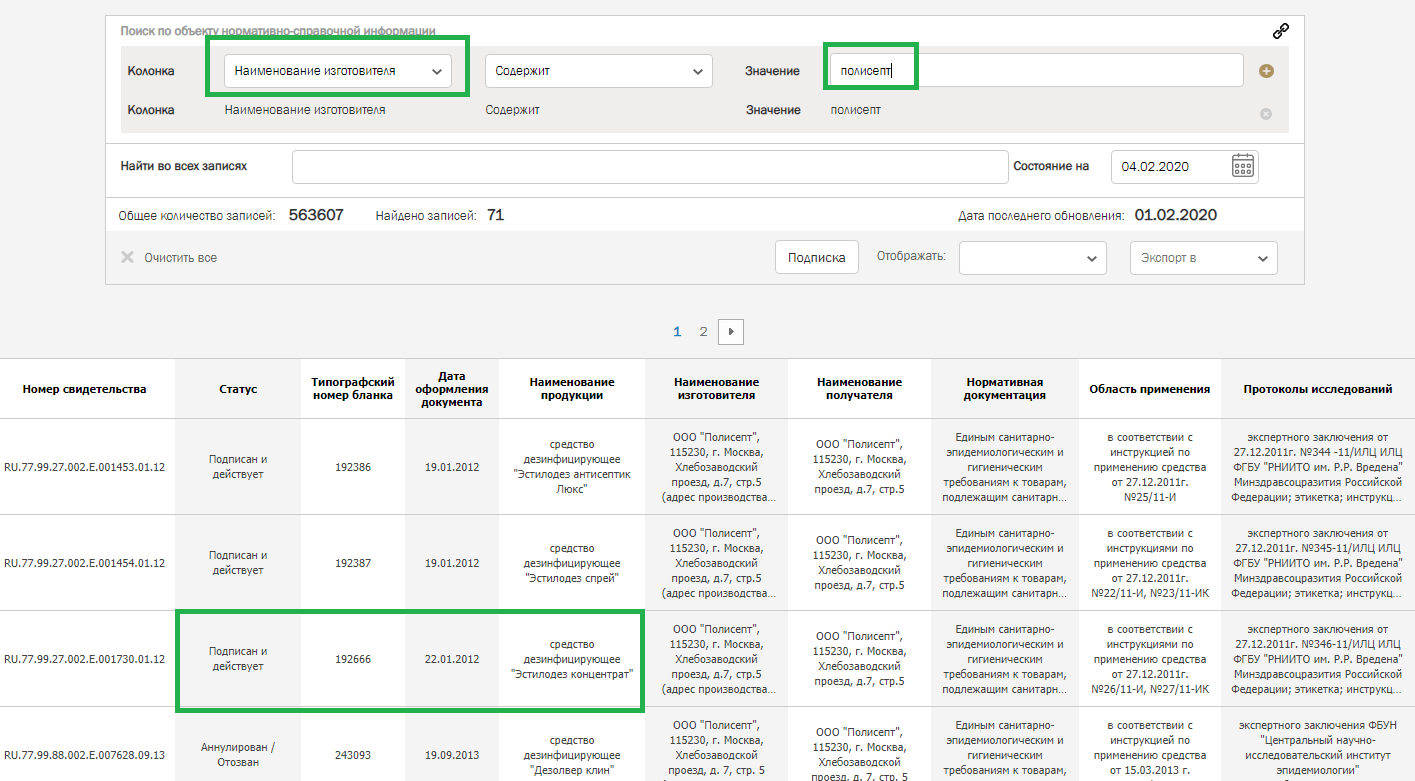
Task: Sort by Номер свидетельства column header
Action: tap(85, 389)
